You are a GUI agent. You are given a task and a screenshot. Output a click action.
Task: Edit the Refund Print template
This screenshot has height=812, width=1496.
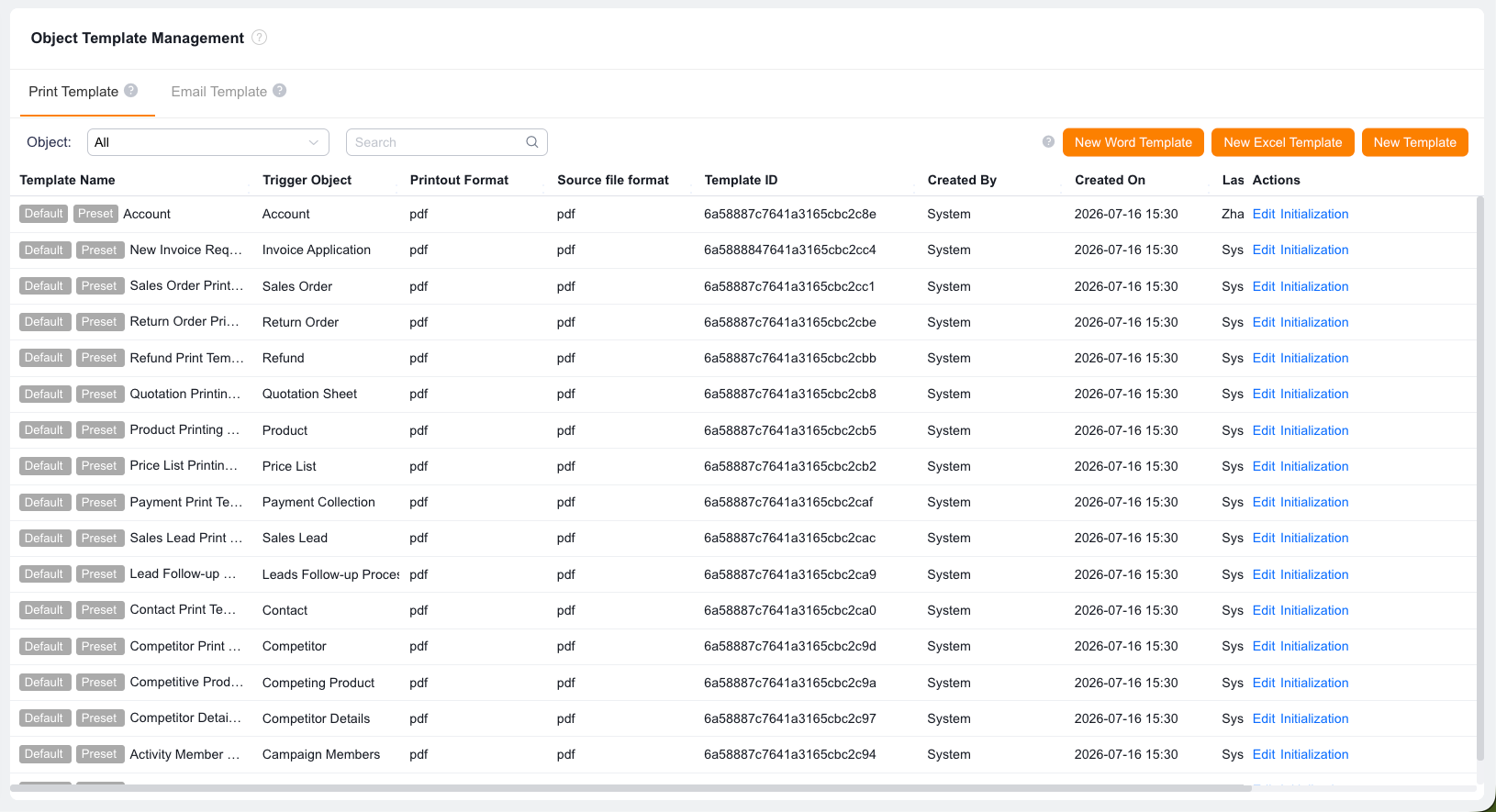coord(1264,358)
